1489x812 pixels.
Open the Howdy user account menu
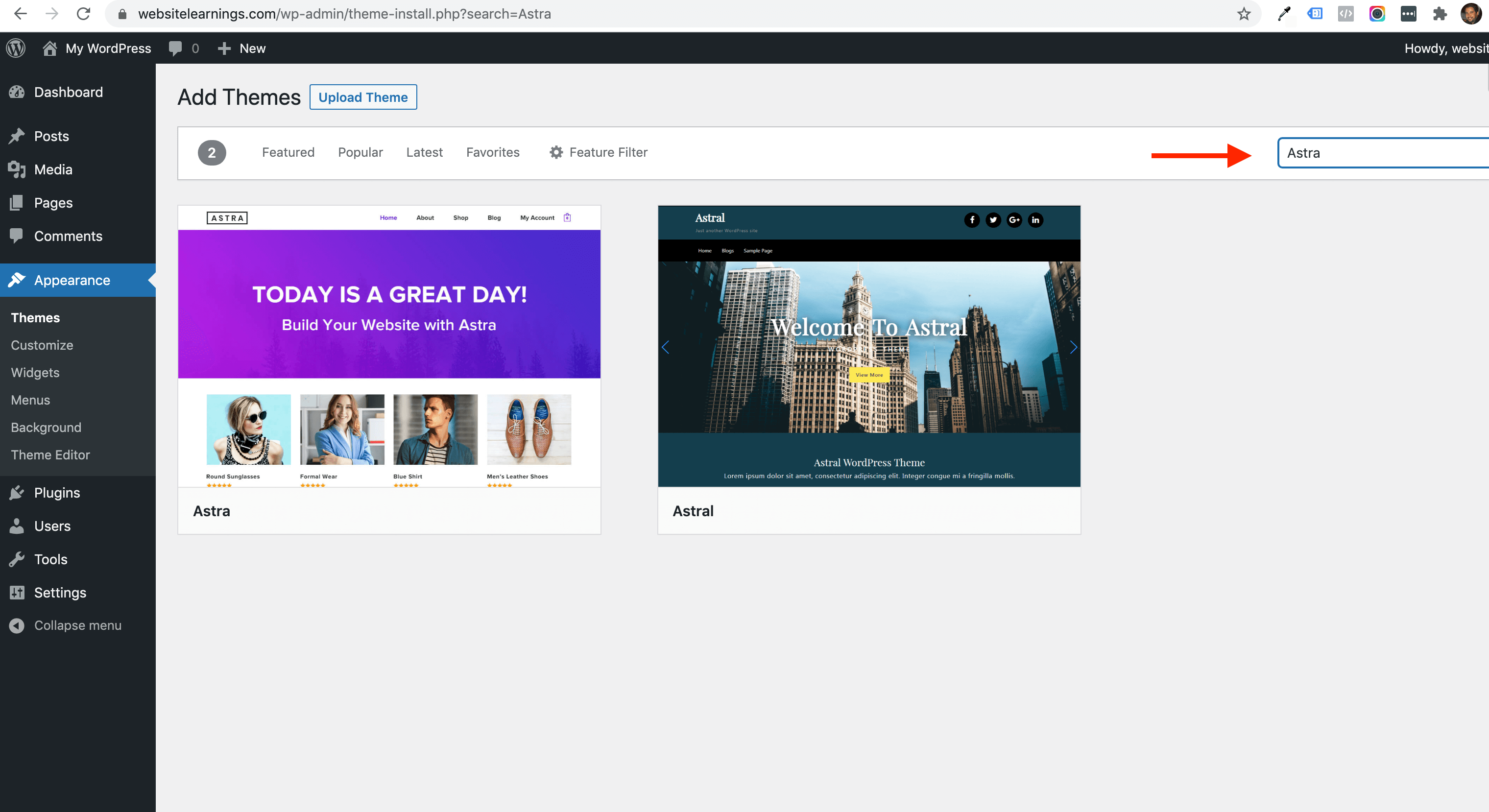coord(1446,48)
